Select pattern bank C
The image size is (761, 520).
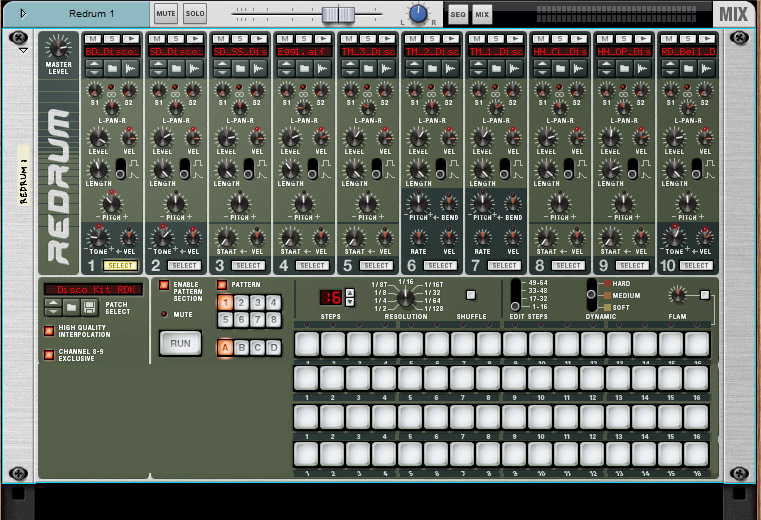(258, 348)
